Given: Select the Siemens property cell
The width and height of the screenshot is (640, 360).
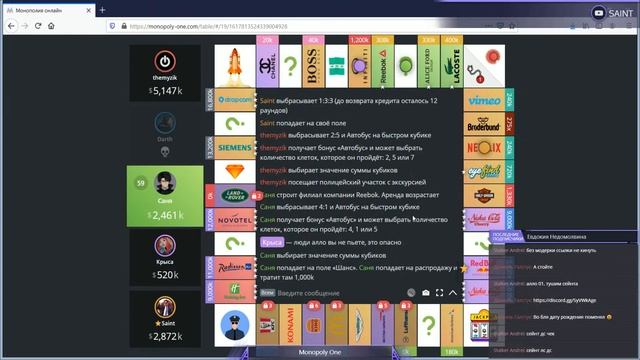Looking at the screenshot, I should [235, 147].
